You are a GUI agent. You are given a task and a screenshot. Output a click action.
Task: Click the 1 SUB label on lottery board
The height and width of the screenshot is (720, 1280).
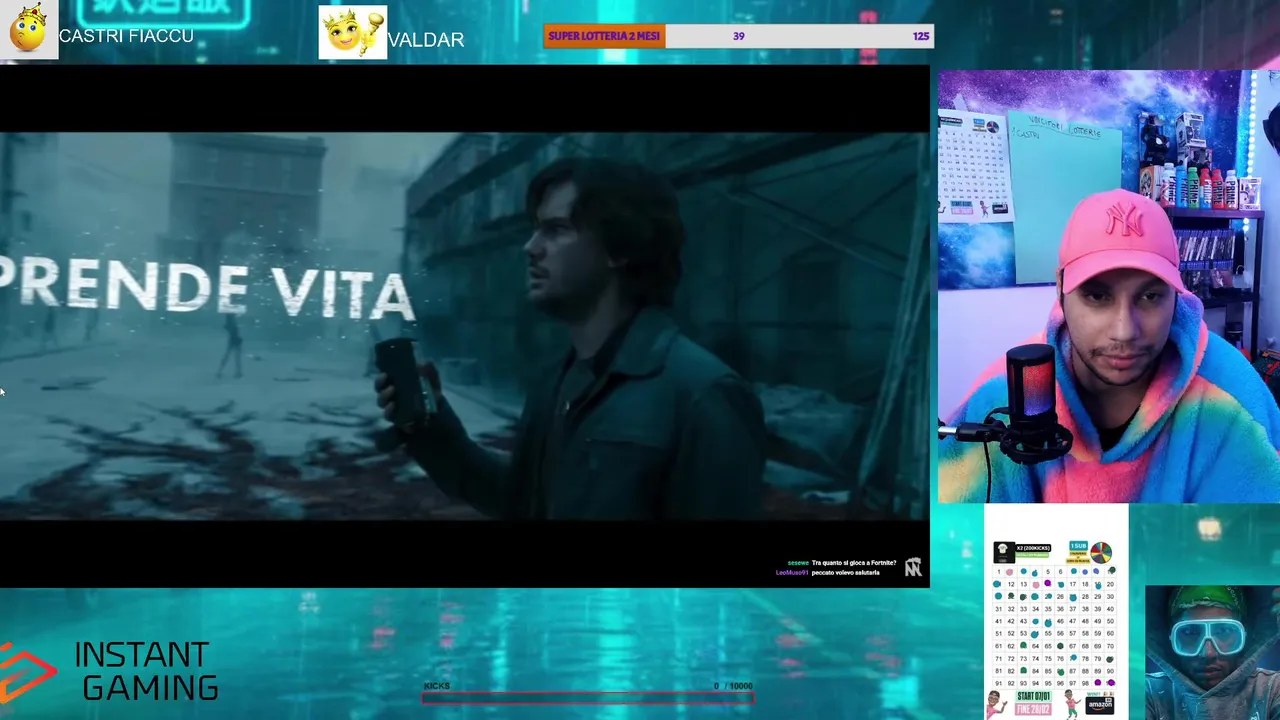coord(1078,546)
